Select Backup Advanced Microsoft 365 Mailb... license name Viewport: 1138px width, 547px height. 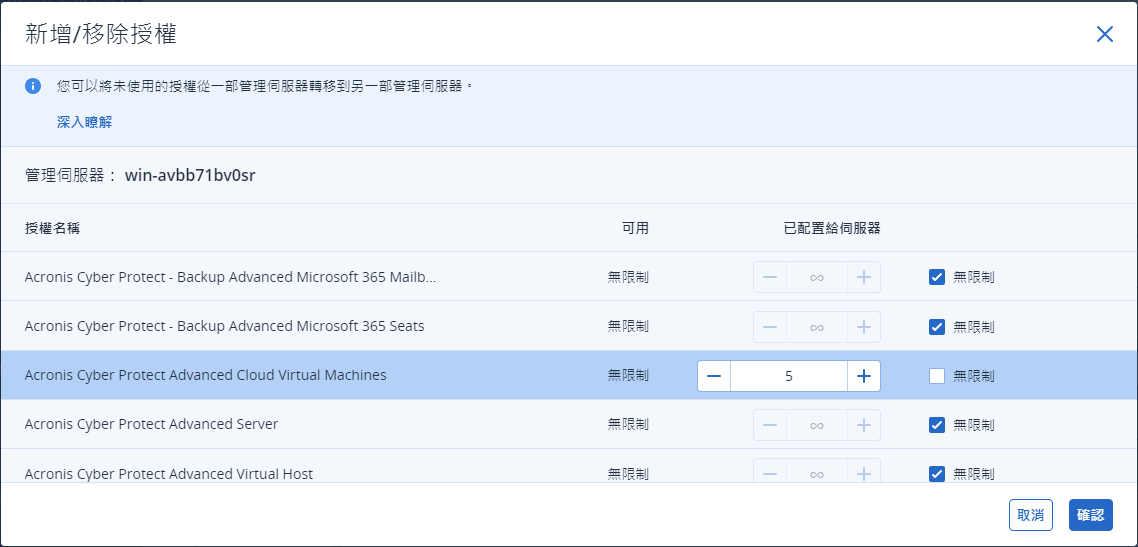point(231,277)
